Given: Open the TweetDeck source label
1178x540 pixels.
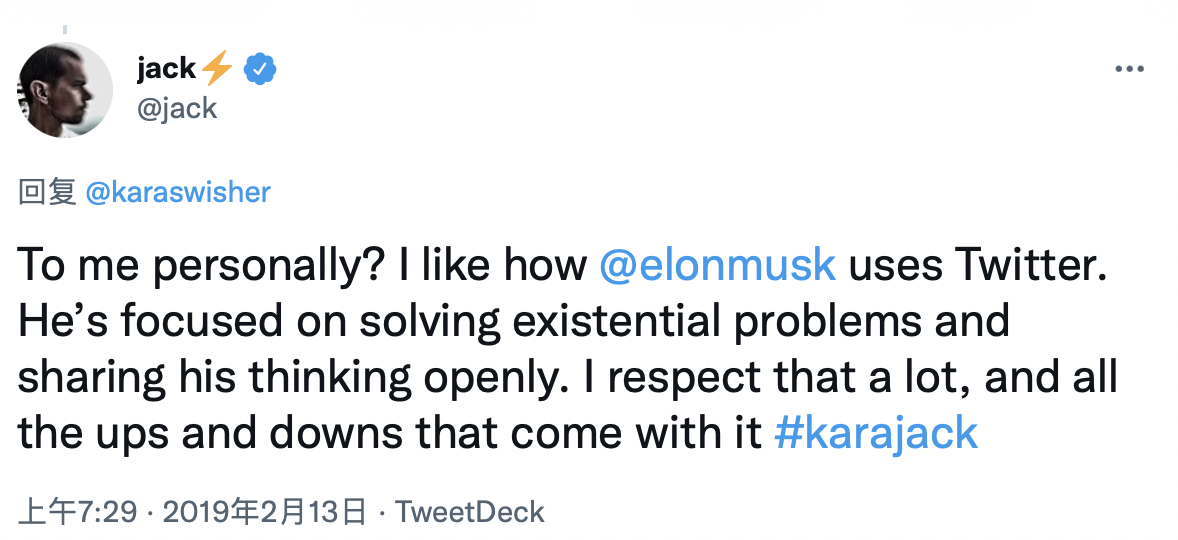Looking at the screenshot, I should click(469, 513).
